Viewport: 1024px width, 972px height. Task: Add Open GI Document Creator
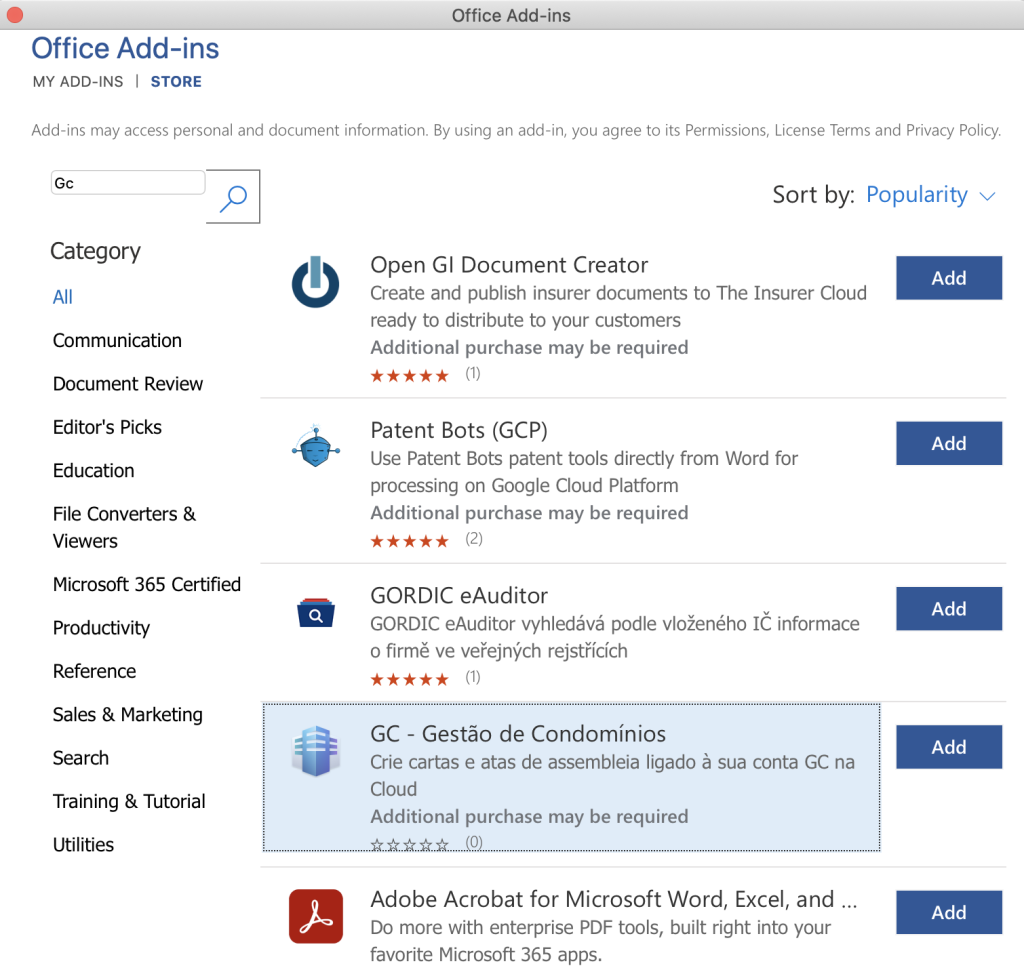949,278
